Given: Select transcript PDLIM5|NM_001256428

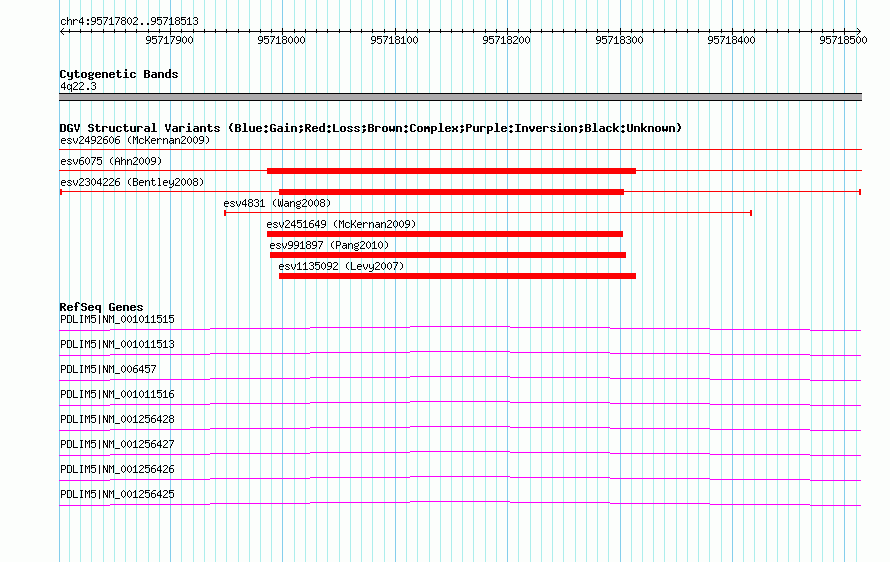Looking at the screenshot, I should [117, 420].
